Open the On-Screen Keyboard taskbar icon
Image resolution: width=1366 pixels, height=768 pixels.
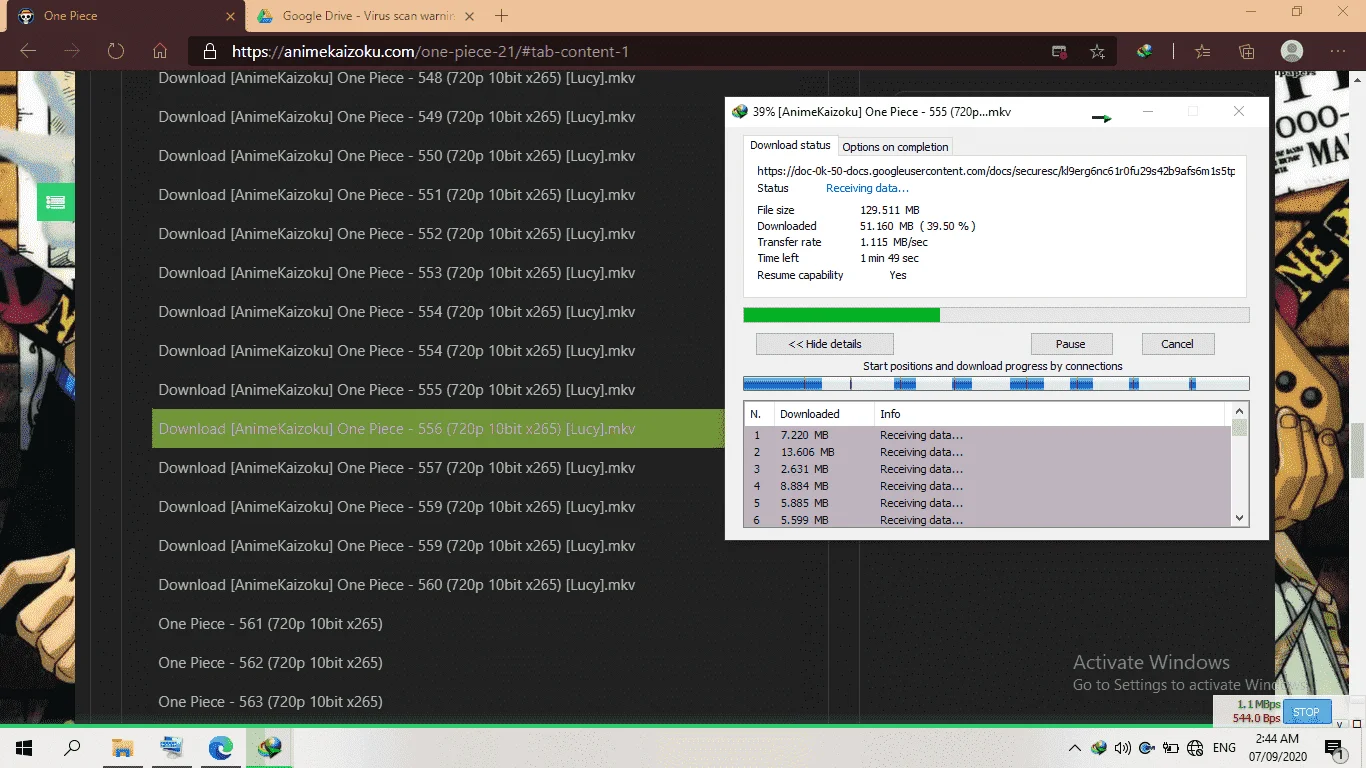pyautogui.click(x=171, y=747)
